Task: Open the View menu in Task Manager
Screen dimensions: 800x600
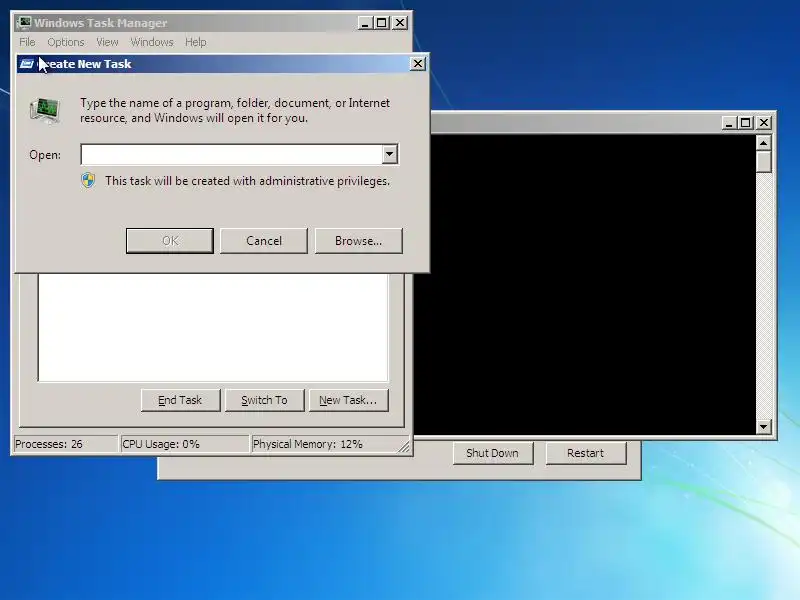Action: pos(107,42)
